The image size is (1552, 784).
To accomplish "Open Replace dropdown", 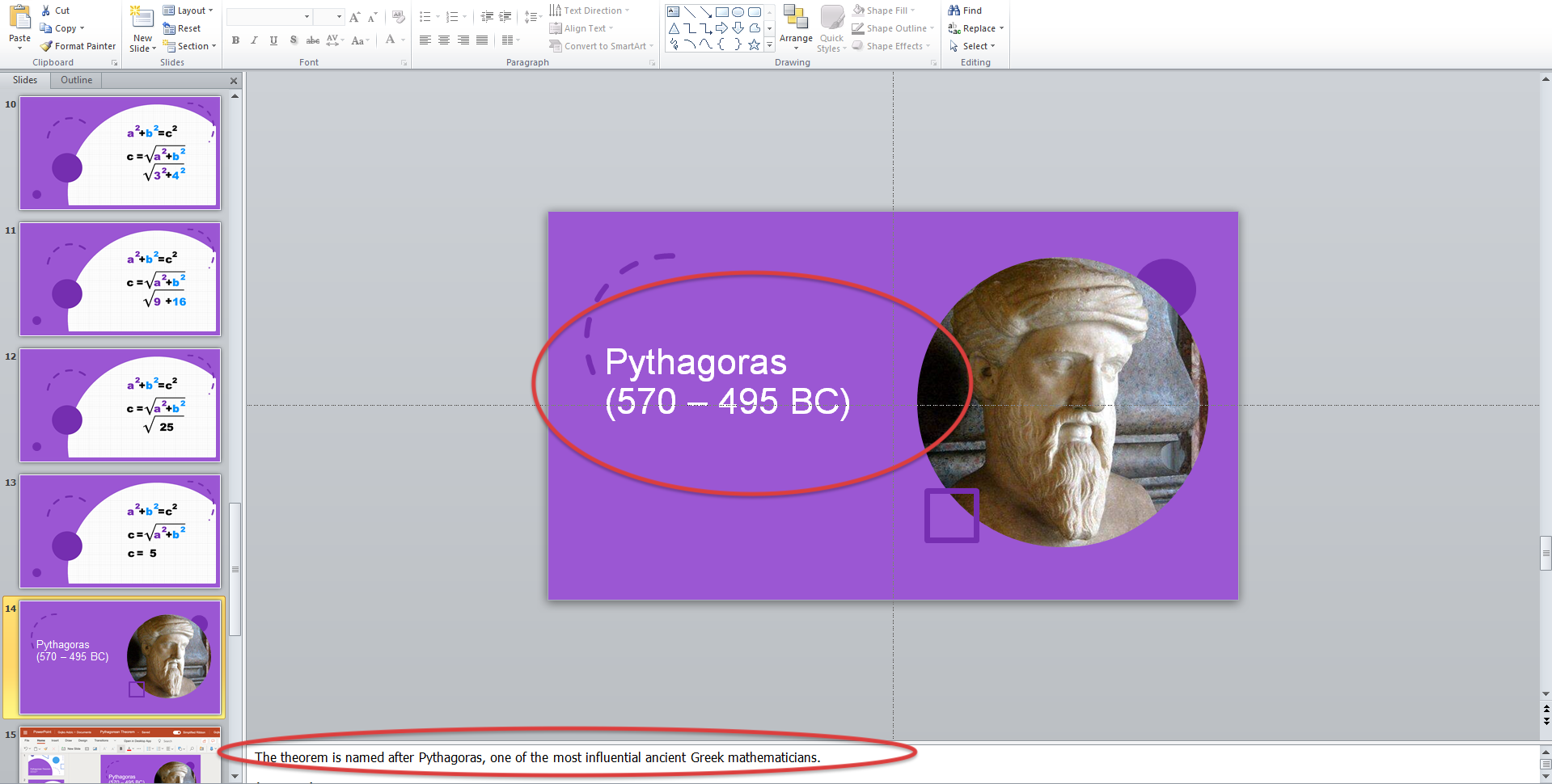I will [x=976, y=28].
